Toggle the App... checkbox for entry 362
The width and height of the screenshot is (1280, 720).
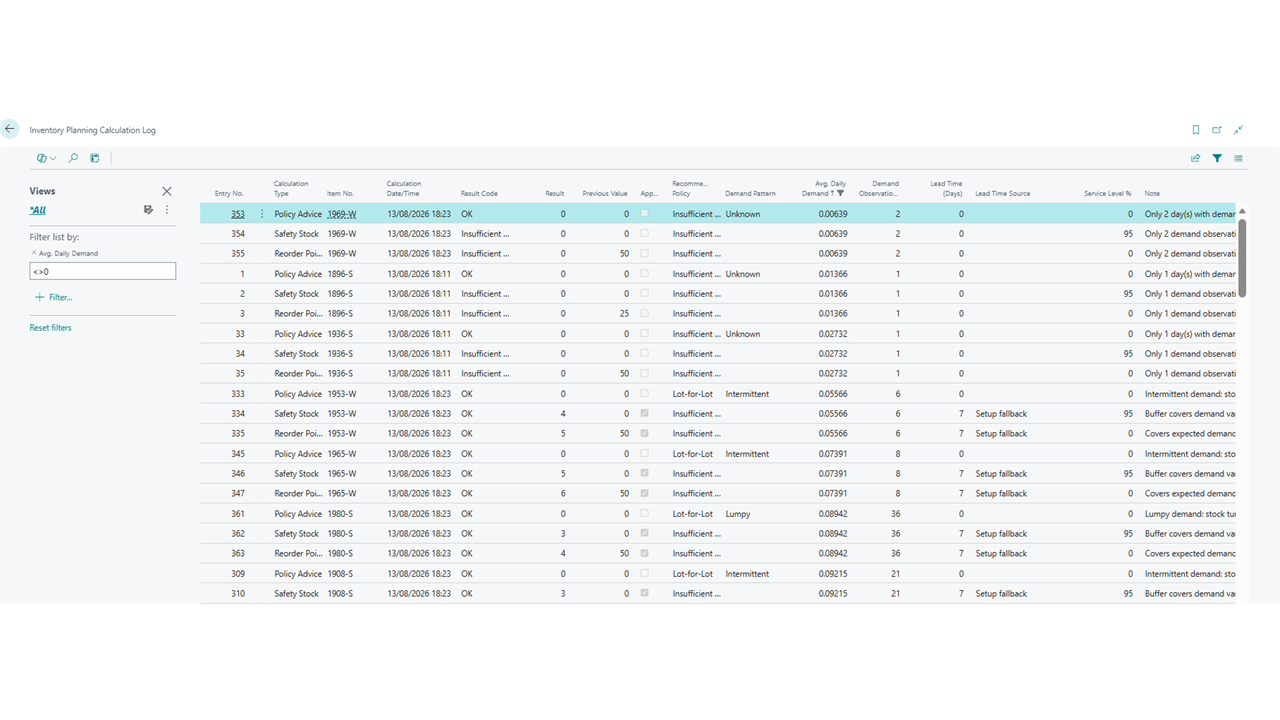click(x=645, y=534)
